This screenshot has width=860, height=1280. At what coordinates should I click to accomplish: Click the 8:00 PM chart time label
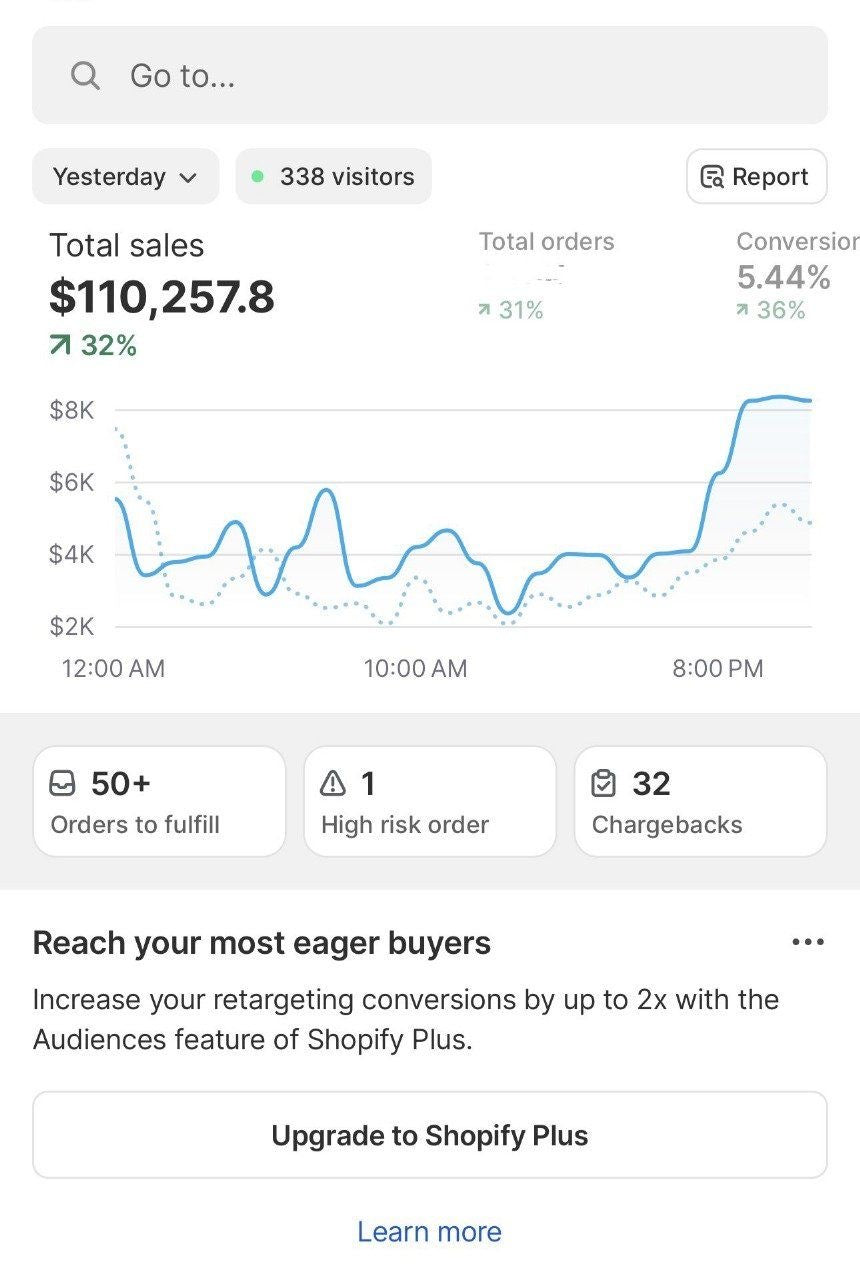point(717,668)
